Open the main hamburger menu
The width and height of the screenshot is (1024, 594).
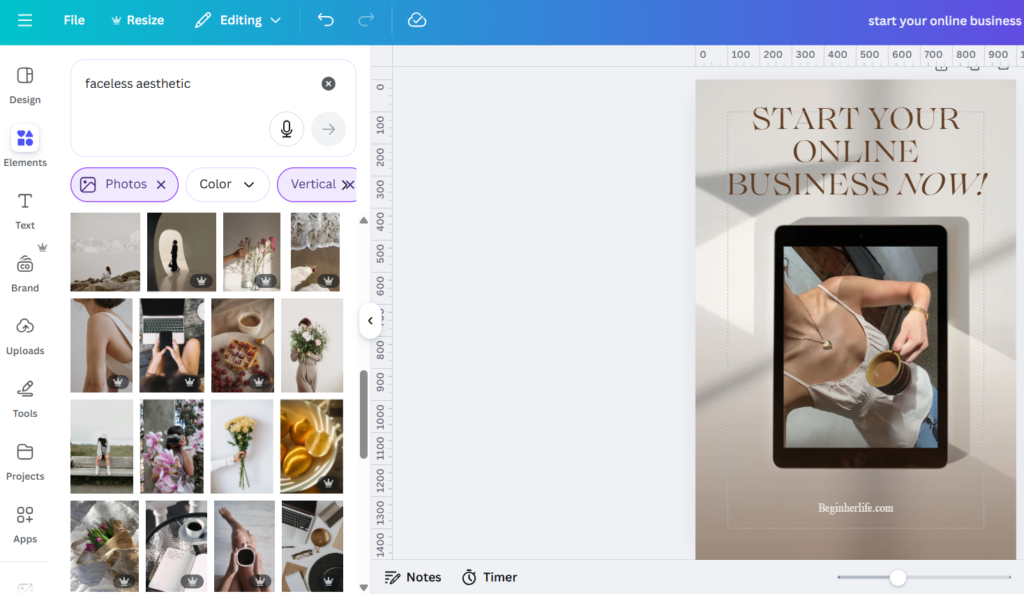tap(25, 20)
